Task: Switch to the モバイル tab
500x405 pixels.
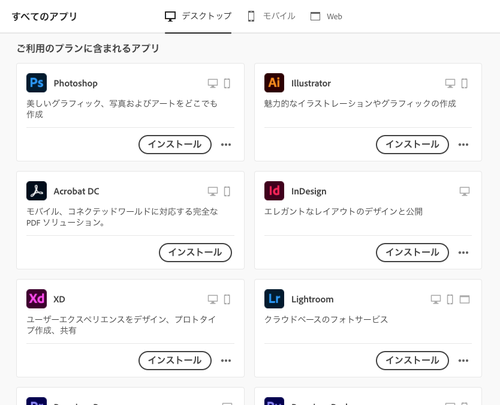Action: pyautogui.click(x=271, y=16)
